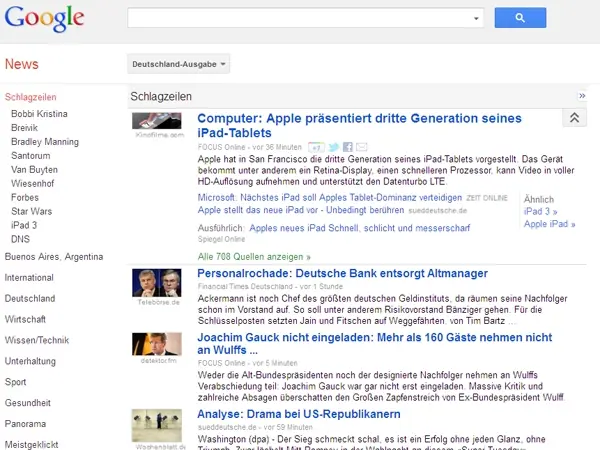600x450 pixels.
Task: Open 'Apples neues iPad Schnell' link
Action: click(x=360, y=228)
